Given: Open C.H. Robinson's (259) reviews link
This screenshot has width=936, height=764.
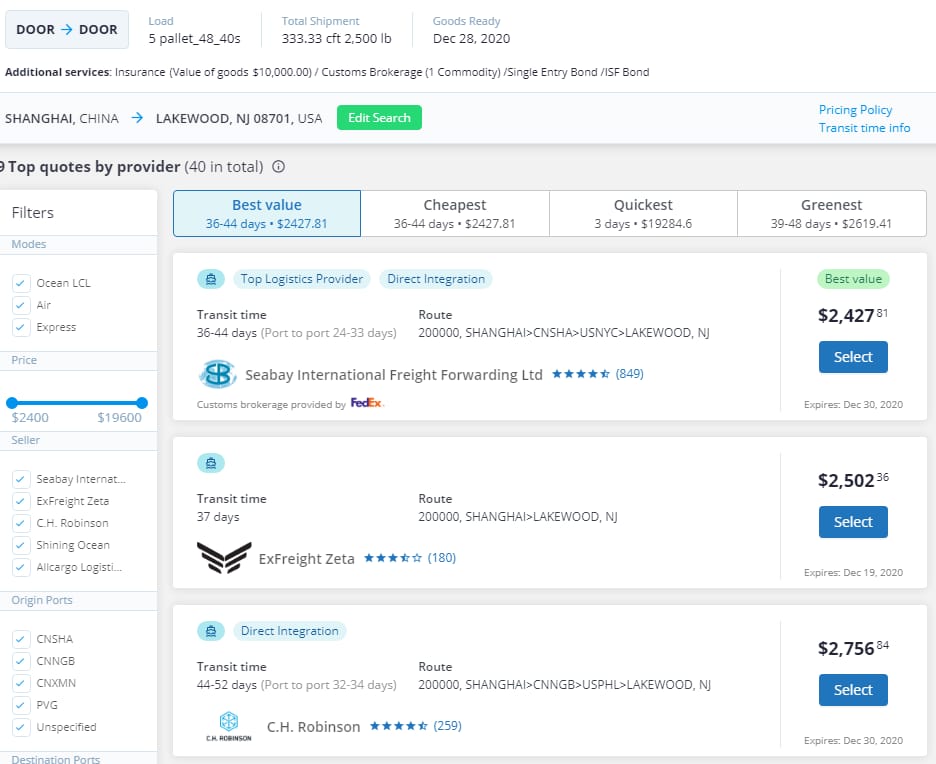Looking at the screenshot, I should tap(448, 726).
